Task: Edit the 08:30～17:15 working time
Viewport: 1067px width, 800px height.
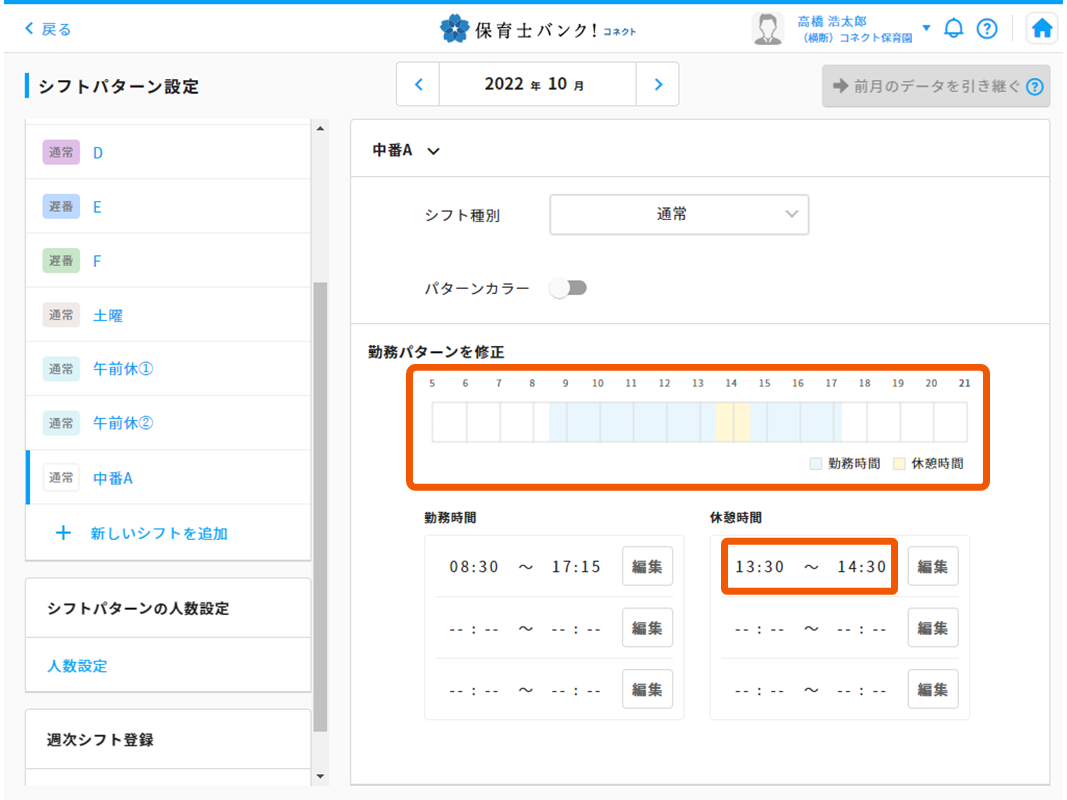Action: (x=647, y=566)
